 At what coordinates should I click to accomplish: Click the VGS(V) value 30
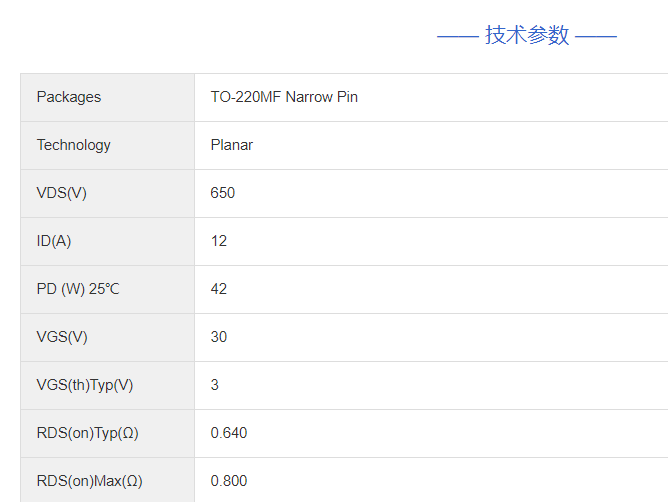point(219,337)
